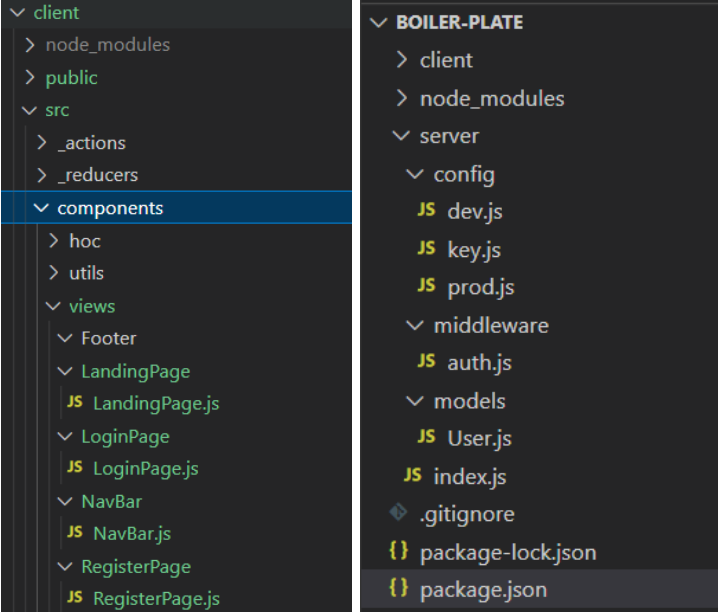Expand the _reducers folder chevron

[x=41, y=175]
